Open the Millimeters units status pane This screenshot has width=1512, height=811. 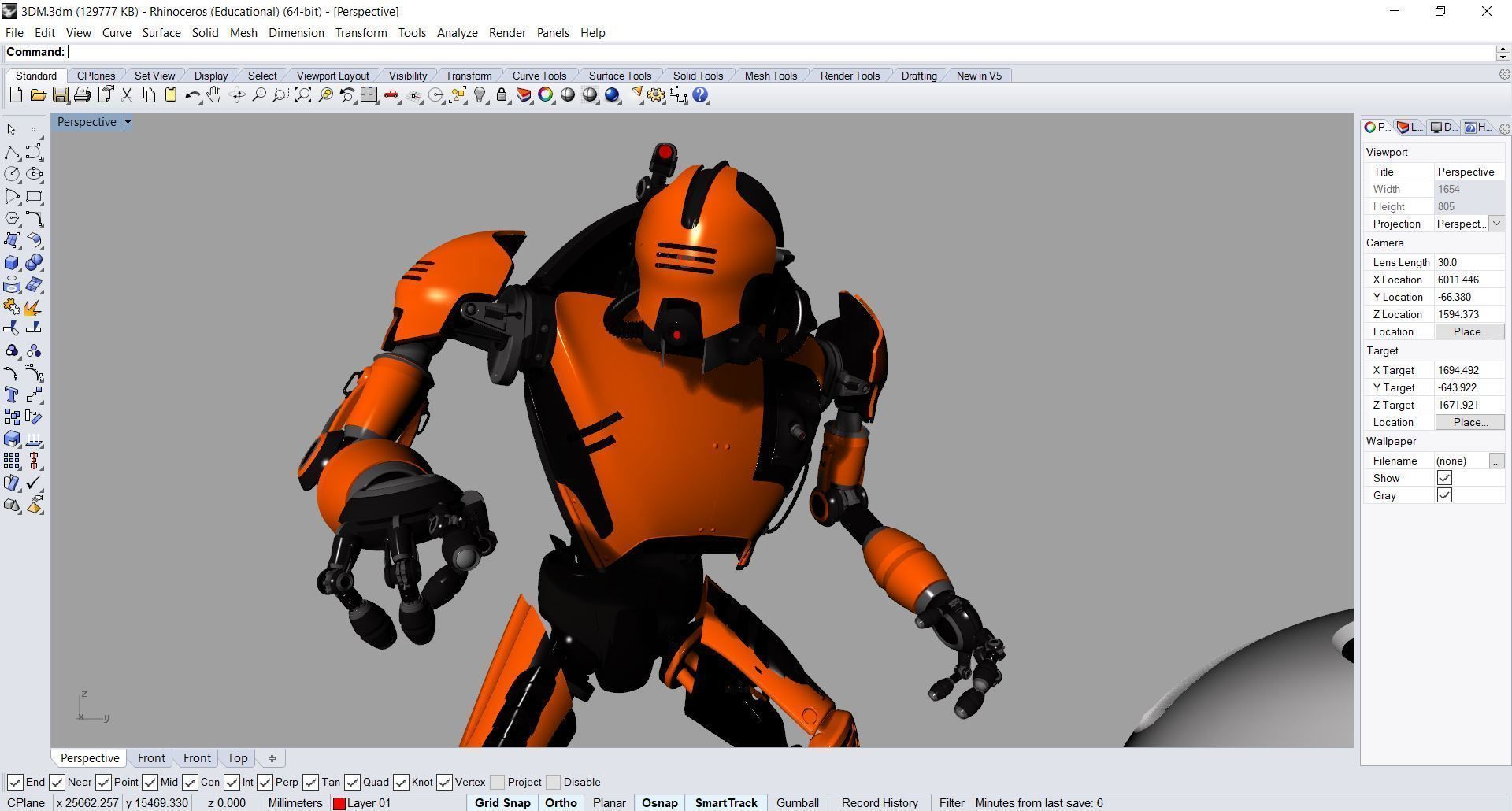(x=295, y=803)
